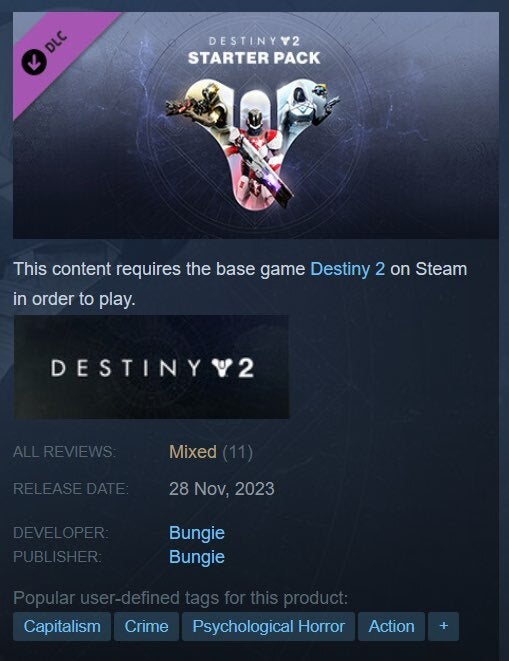The image size is (509, 661).
Task: Open the Destiny 2 base game banner image
Action: 151,367
